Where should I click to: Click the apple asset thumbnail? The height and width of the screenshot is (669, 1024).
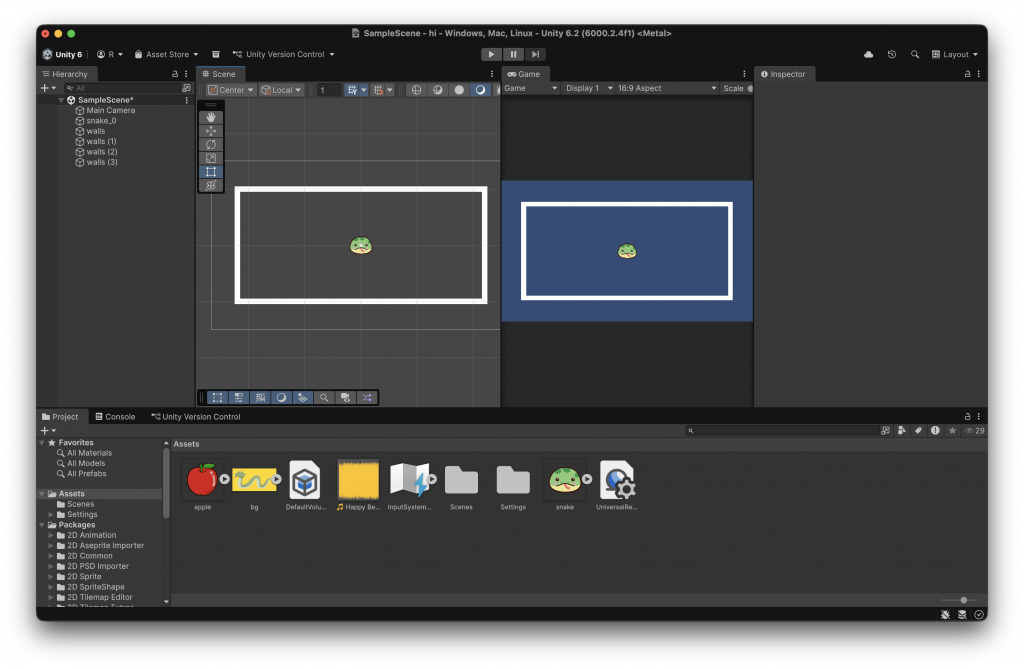tap(202, 481)
